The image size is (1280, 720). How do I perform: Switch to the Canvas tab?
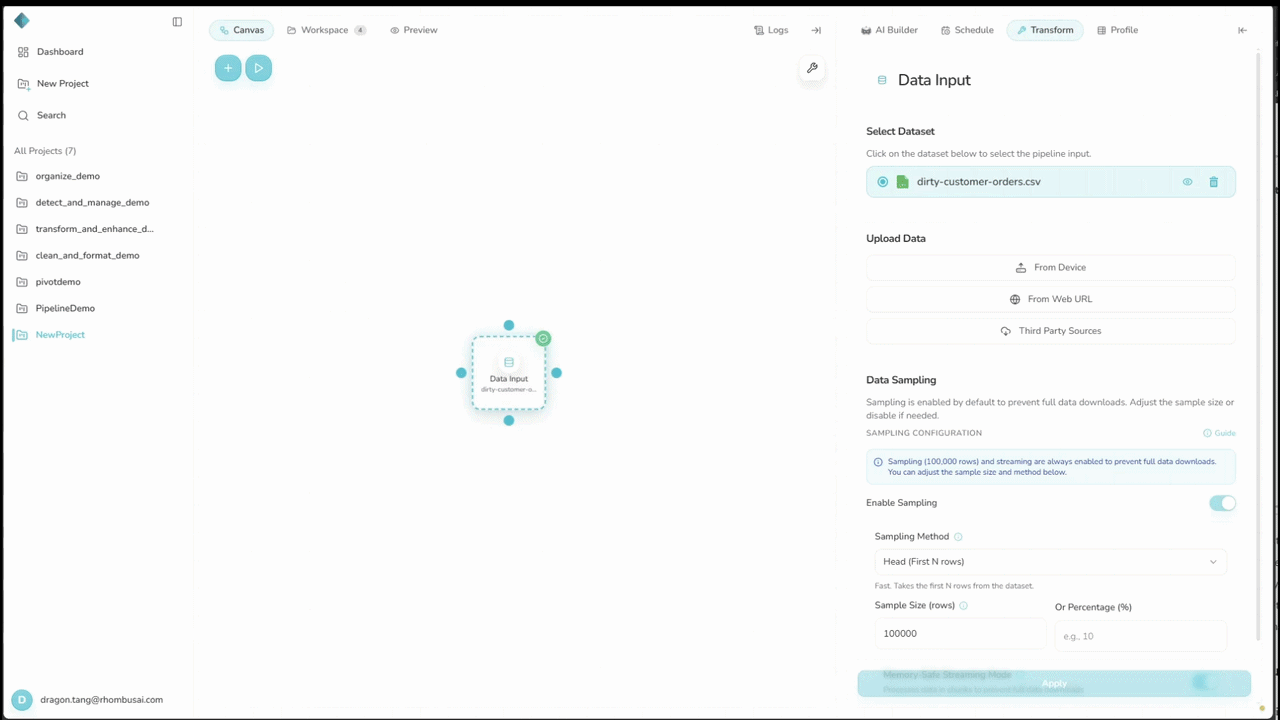tap(241, 30)
